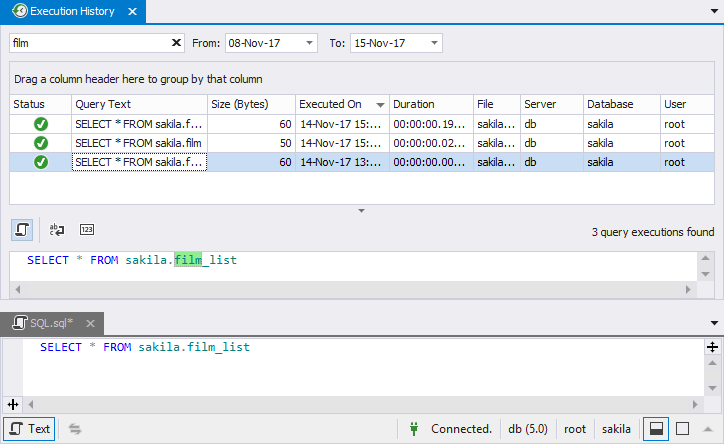Image resolution: width=724 pixels, height=444 pixels.
Task: Select the SQL.sql document tab
Action: click(x=44, y=323)
